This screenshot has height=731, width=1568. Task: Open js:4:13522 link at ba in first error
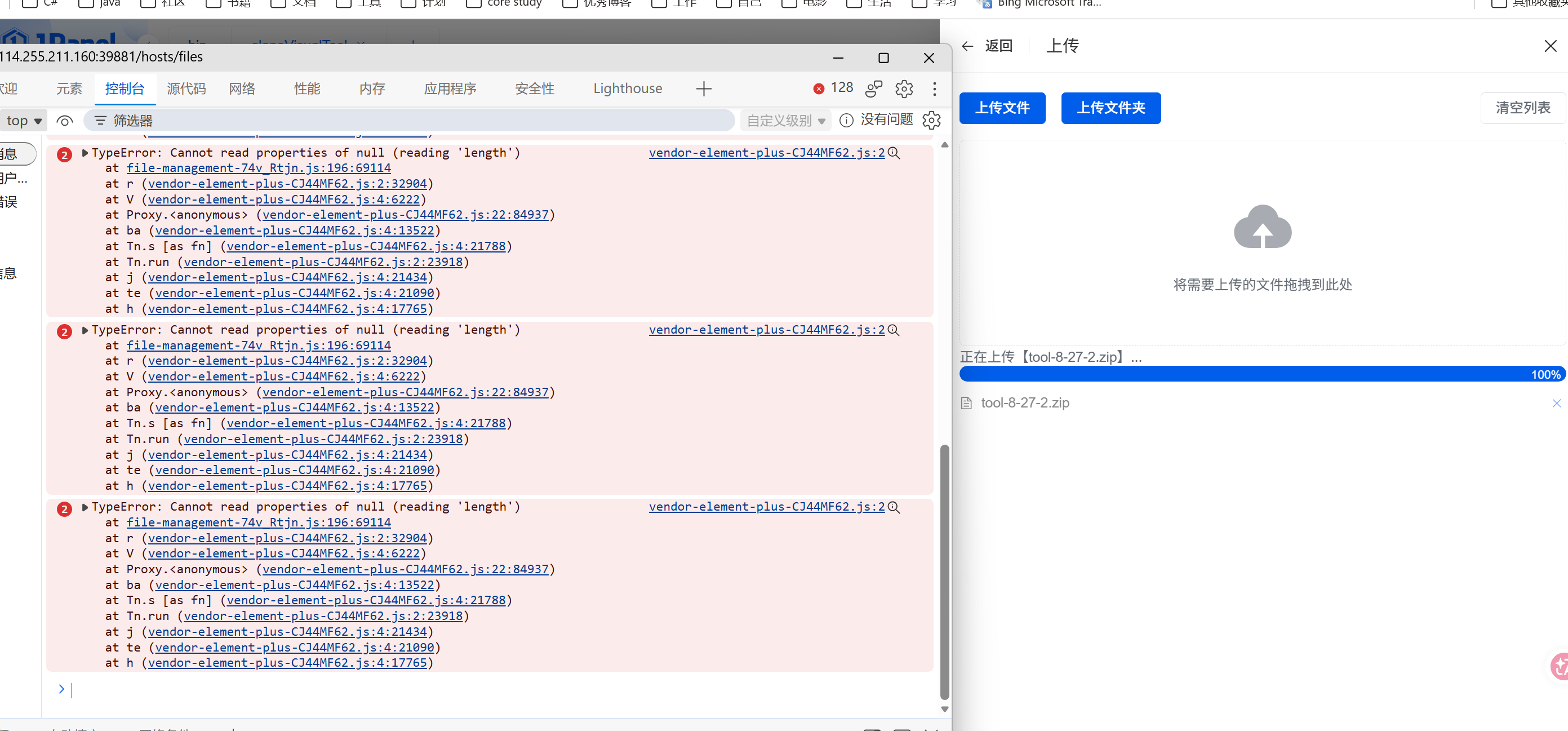pyautogui.click(x=295, y=231)
